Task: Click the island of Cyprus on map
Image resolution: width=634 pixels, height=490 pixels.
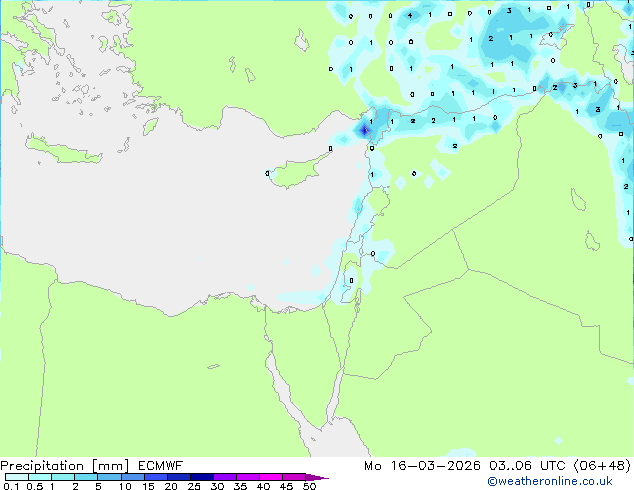Action: point(299,171)
